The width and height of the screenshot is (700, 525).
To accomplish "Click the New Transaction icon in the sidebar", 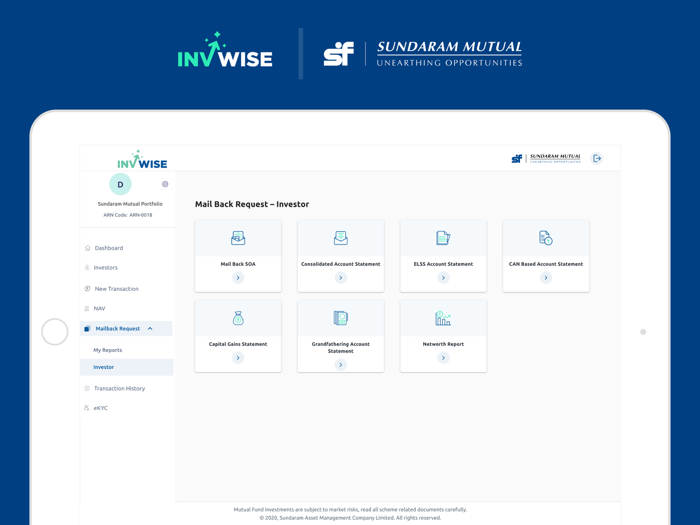I will coord(88,288).
